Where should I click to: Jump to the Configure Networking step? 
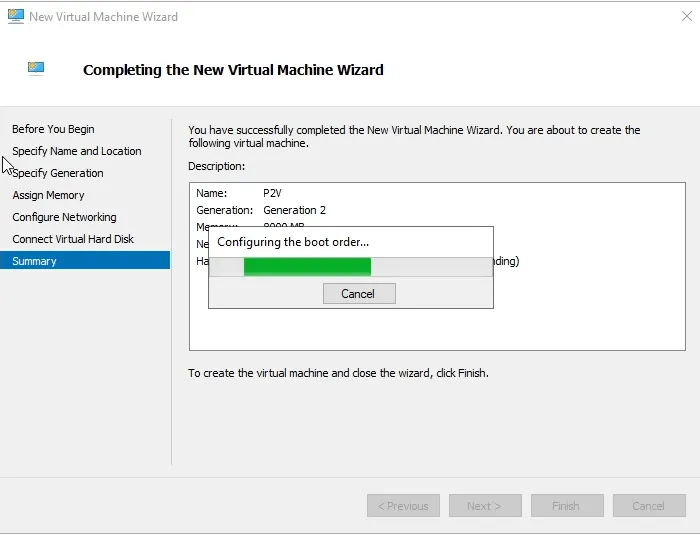64,217
